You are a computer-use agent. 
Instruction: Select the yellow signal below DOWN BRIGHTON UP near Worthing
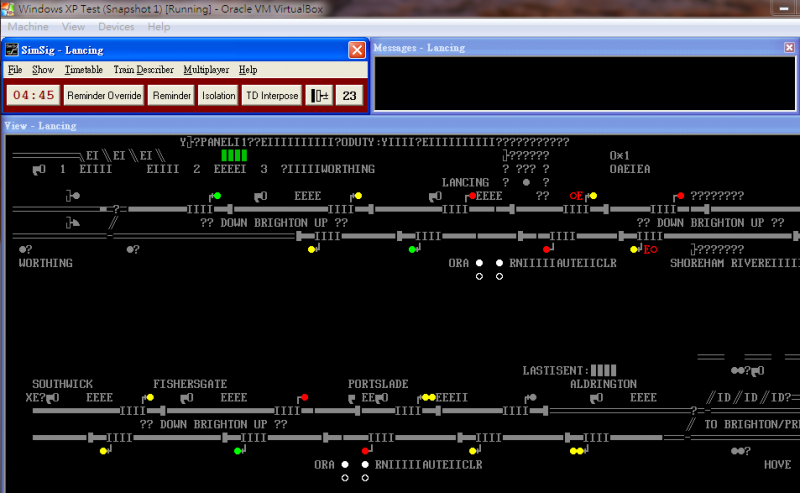311,250
